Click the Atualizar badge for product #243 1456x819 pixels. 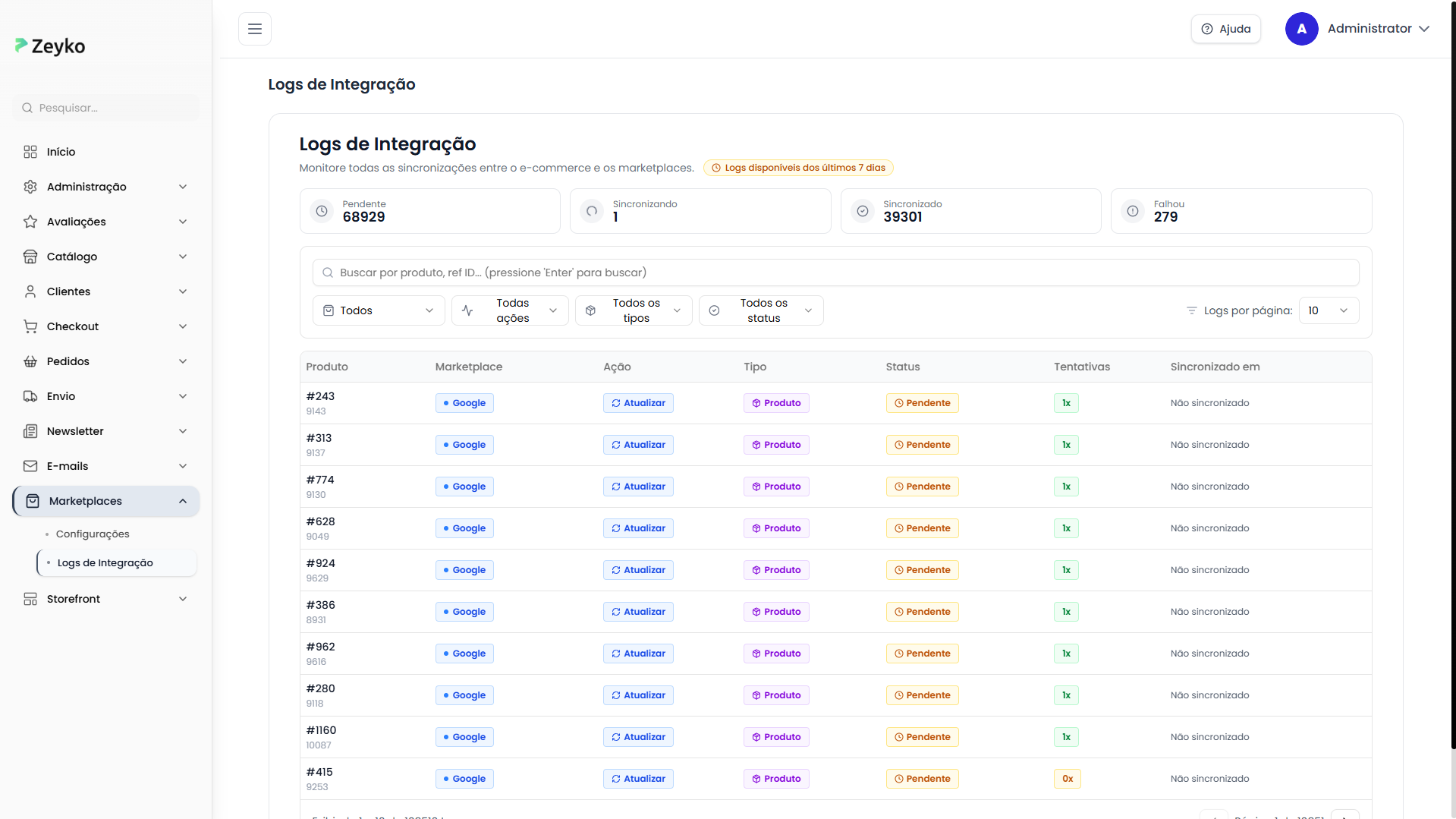pyautogui.click(x=638, y=403)
